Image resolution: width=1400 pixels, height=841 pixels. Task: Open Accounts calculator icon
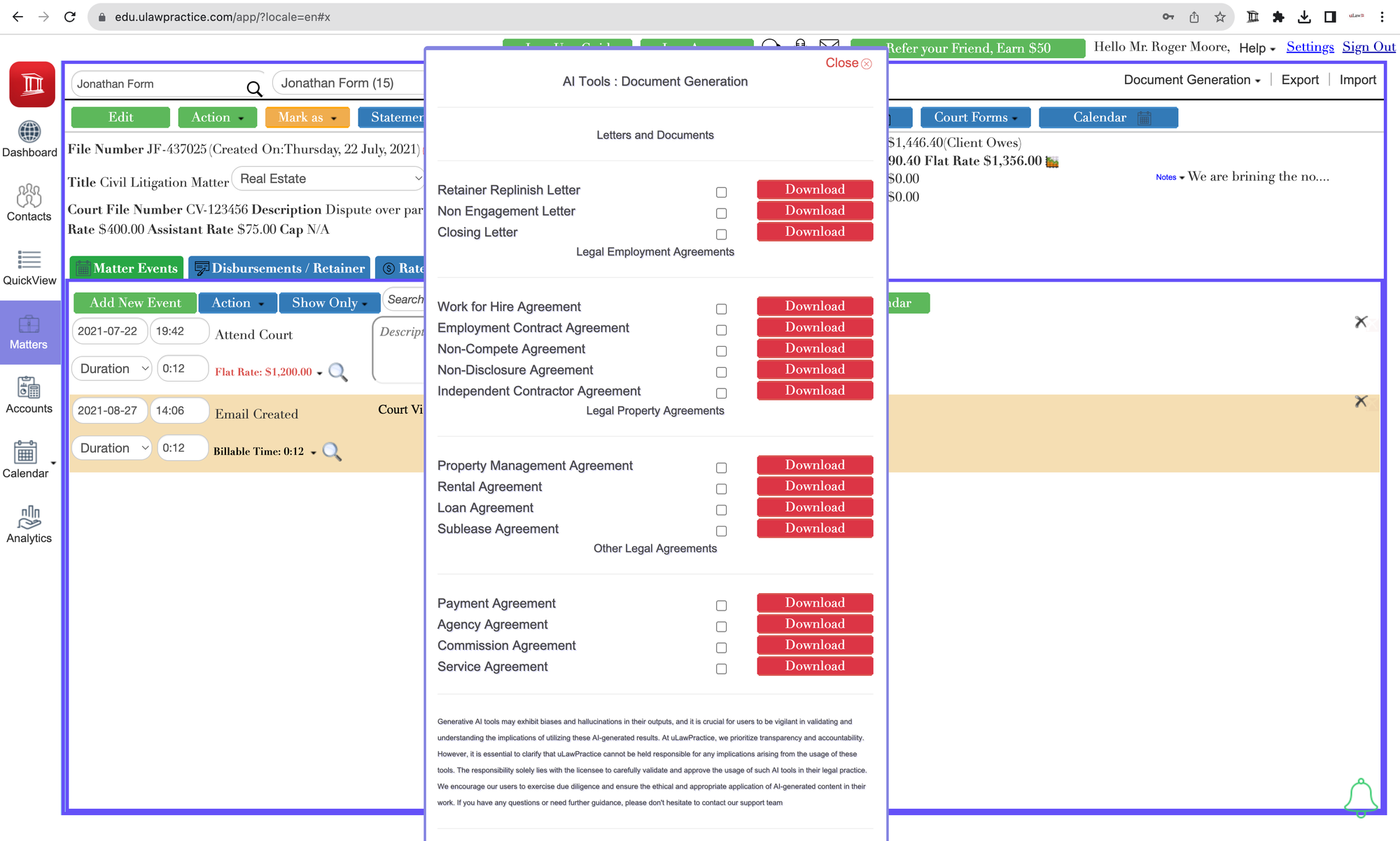point(29,388)
